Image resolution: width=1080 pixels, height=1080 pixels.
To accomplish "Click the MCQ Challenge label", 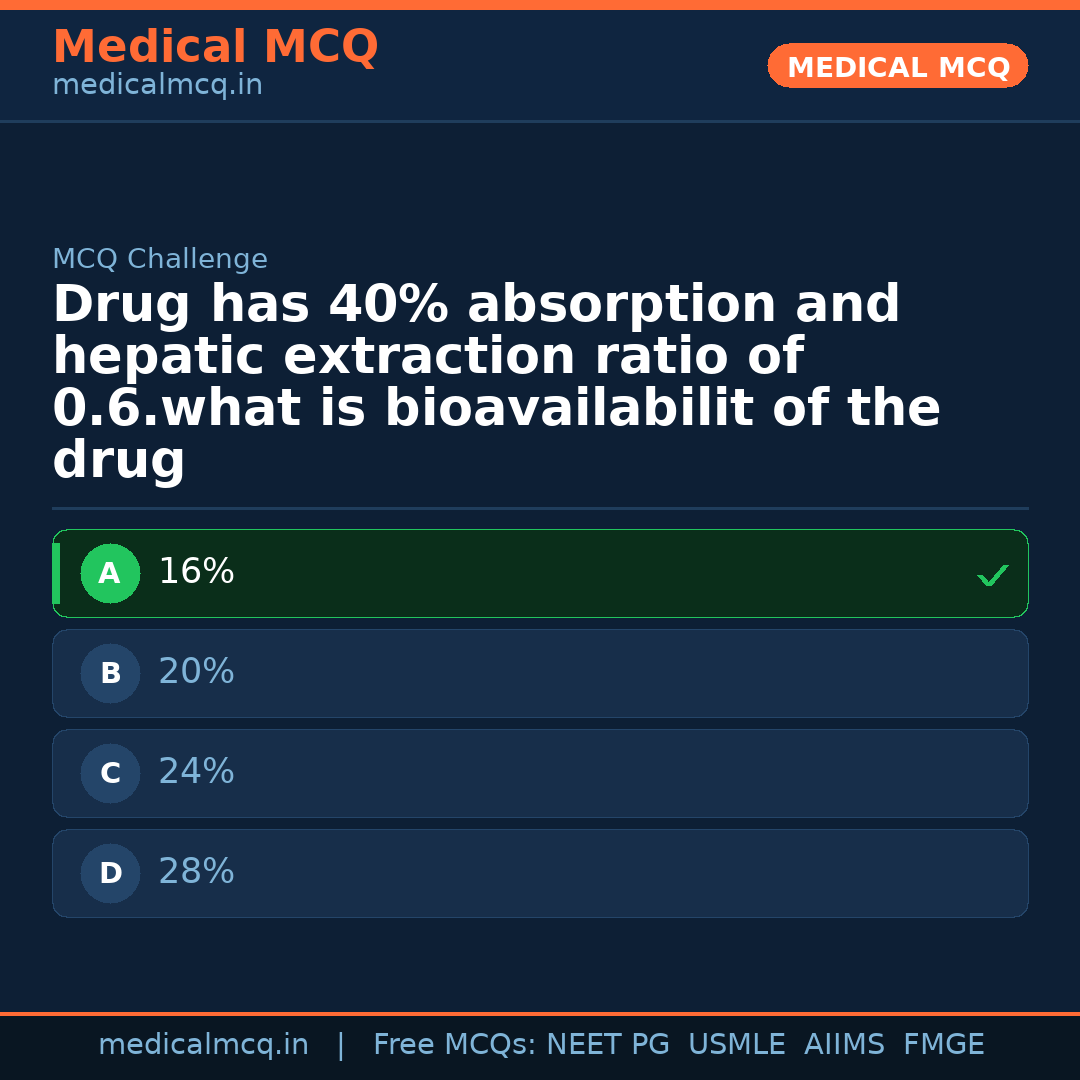I will [160, 260].
